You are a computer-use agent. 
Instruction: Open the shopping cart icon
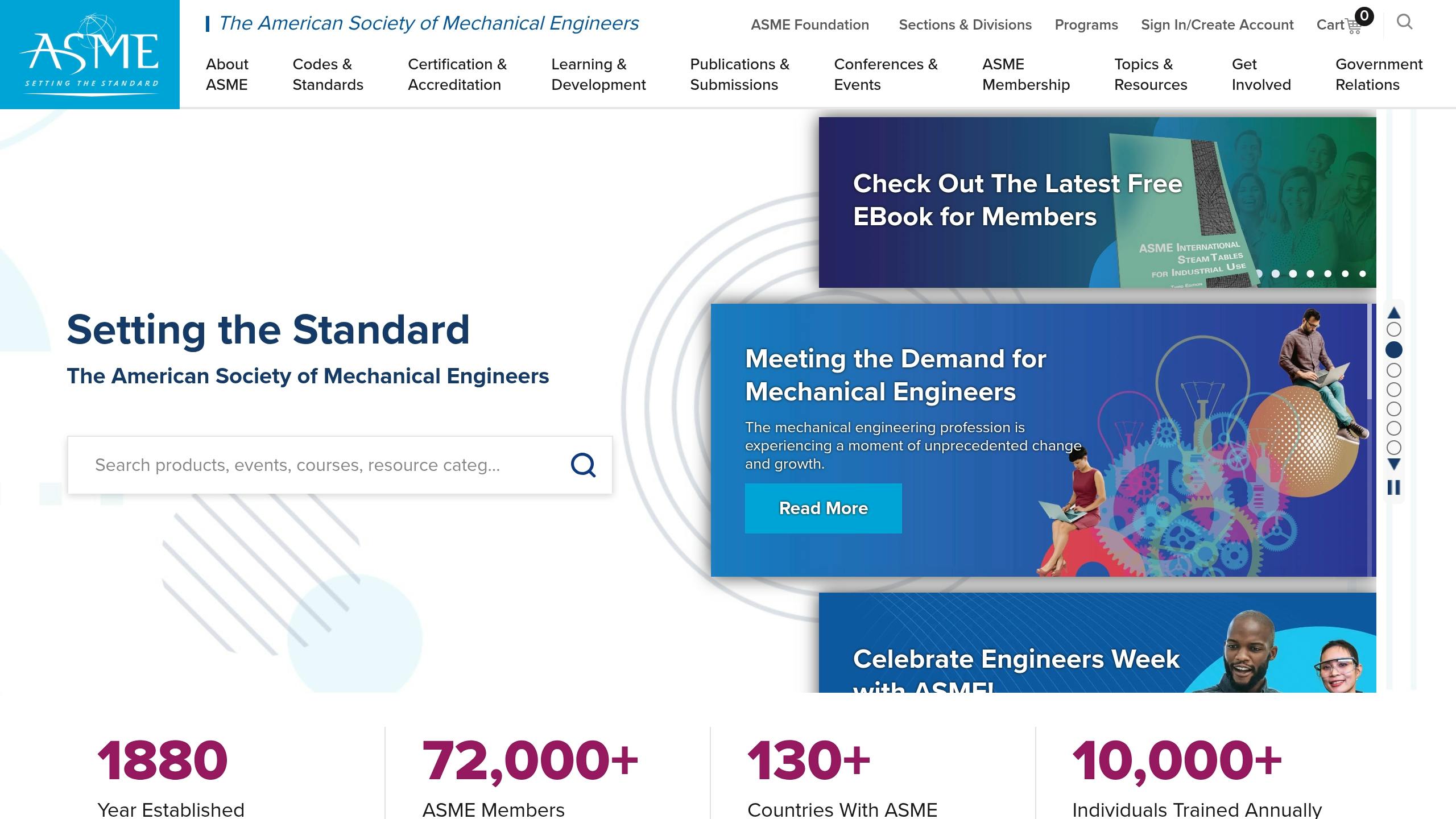point(1354,26)
